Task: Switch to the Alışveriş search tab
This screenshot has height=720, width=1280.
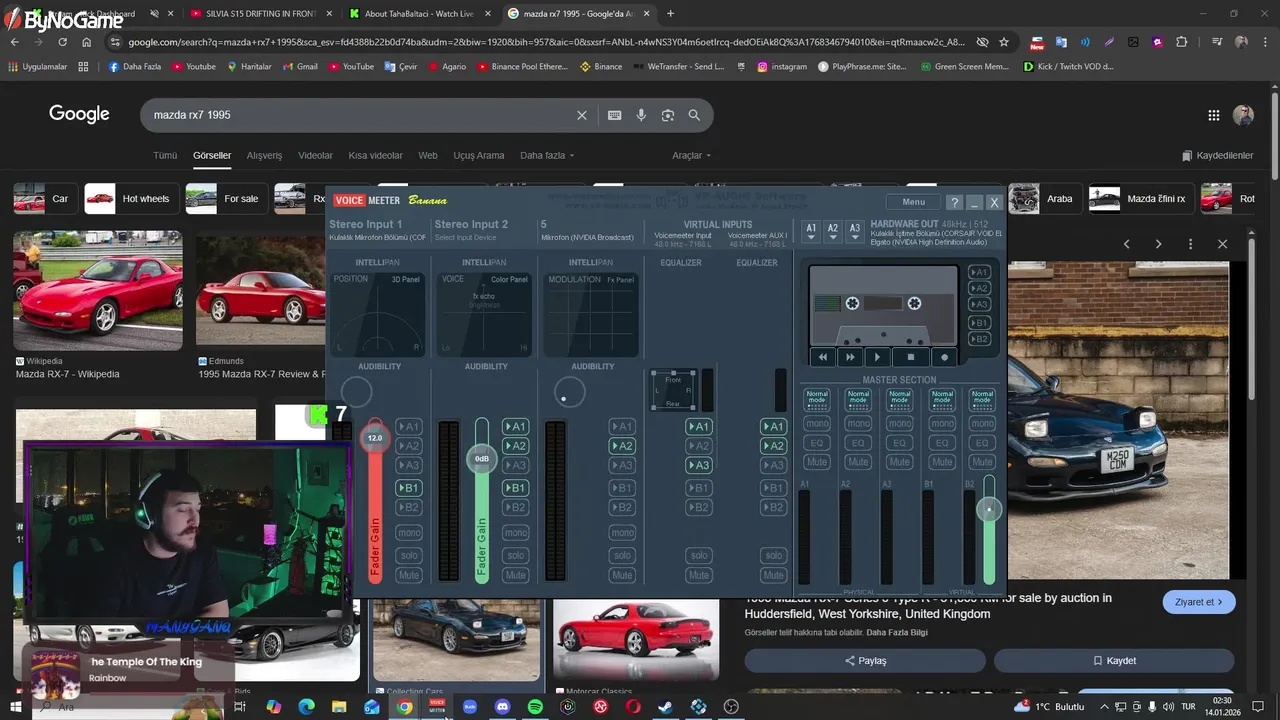Action: coord(265,156)
